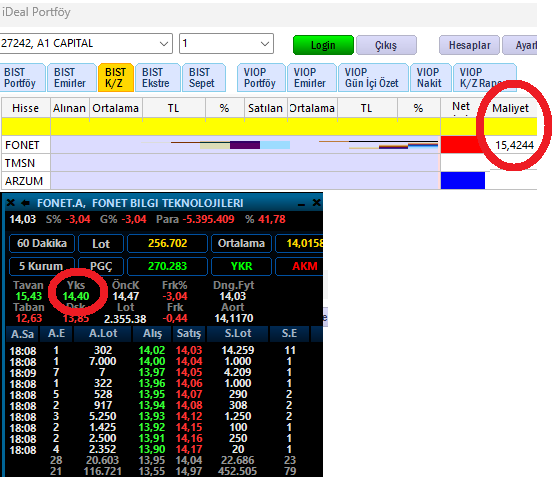Click the Tavan value 15,43
This screenshot has width=553, height=477.
(x=29, y=296)
